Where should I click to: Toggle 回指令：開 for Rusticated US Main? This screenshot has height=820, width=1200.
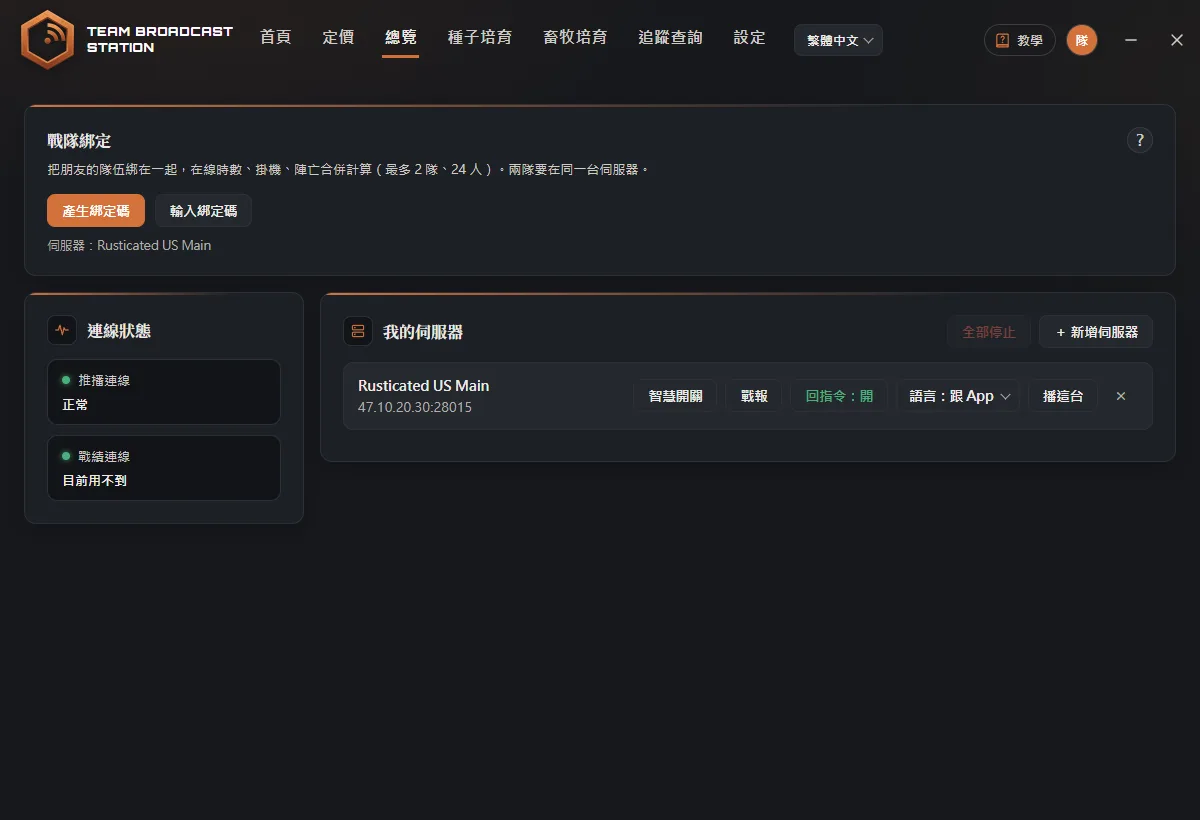pyautogui.click(x=839, y=396)
